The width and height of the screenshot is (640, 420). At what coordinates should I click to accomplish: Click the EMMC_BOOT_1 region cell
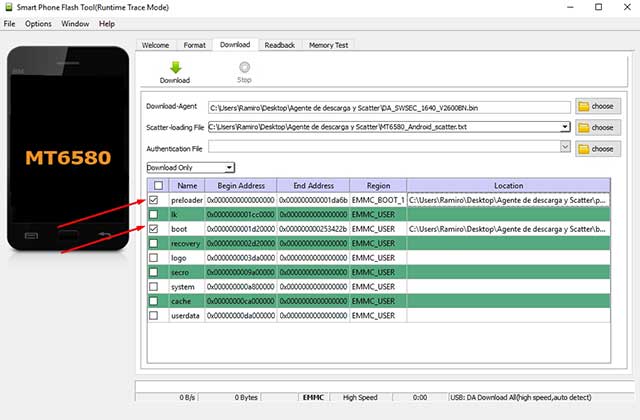click(x=378, y=200)
